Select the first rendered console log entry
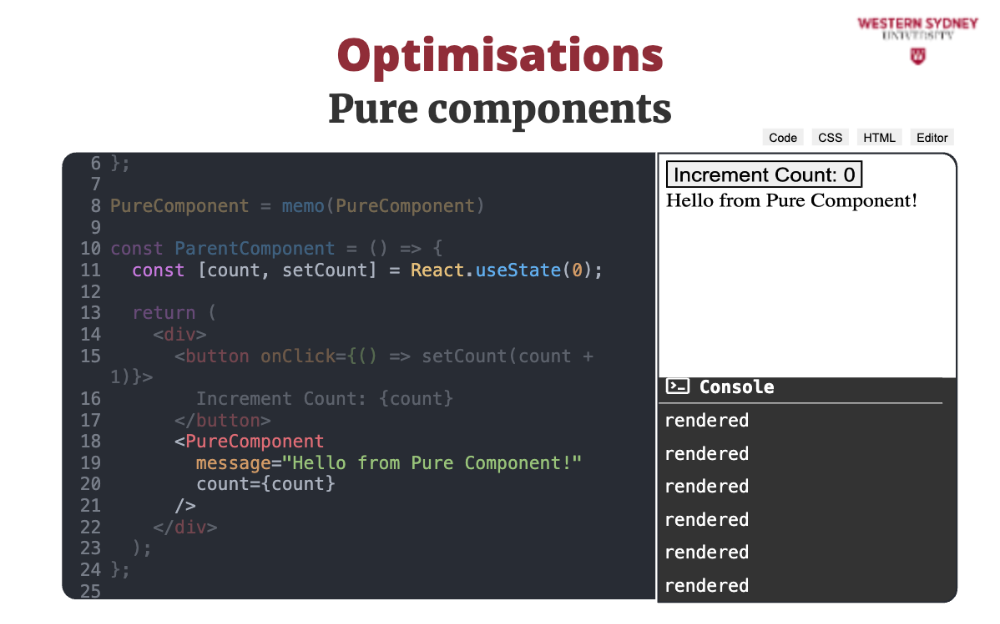This screenshot has height=624, width=1000. tap(706, 421)
